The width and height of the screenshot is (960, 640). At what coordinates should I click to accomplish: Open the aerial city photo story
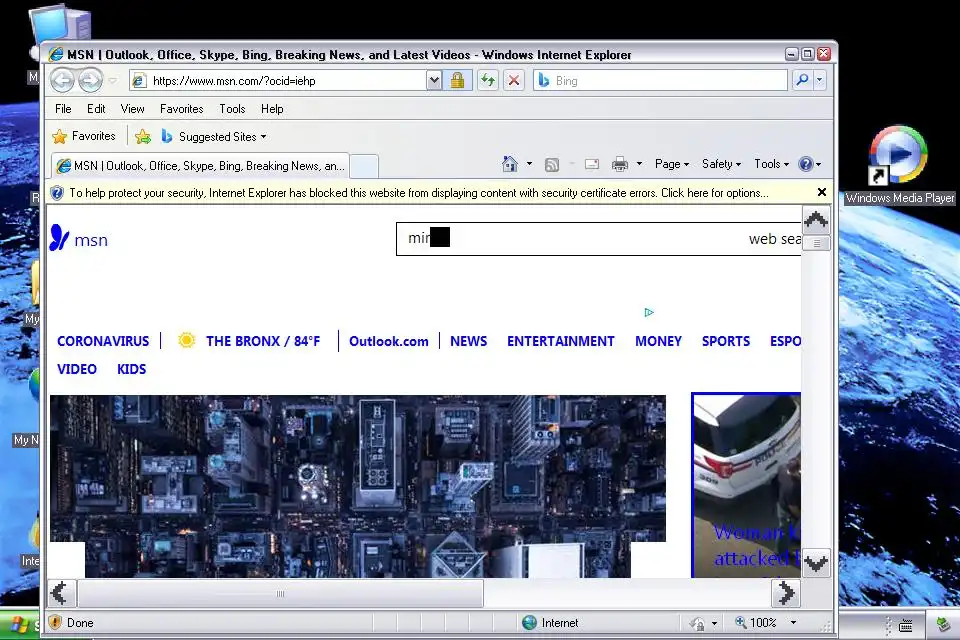click(358, 486)
